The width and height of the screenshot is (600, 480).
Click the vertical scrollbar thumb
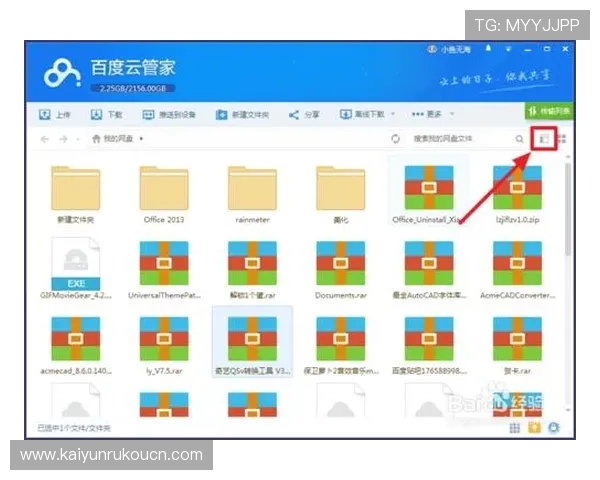coord(568,209)
